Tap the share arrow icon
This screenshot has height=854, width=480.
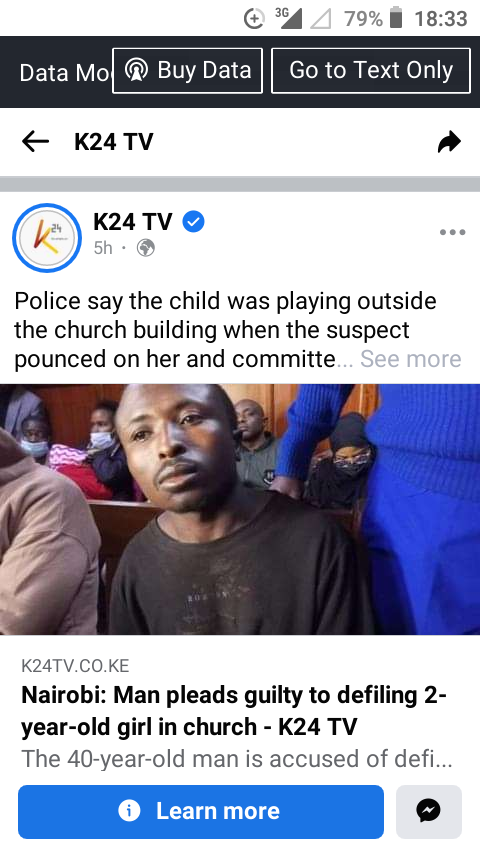click(449, 142)
